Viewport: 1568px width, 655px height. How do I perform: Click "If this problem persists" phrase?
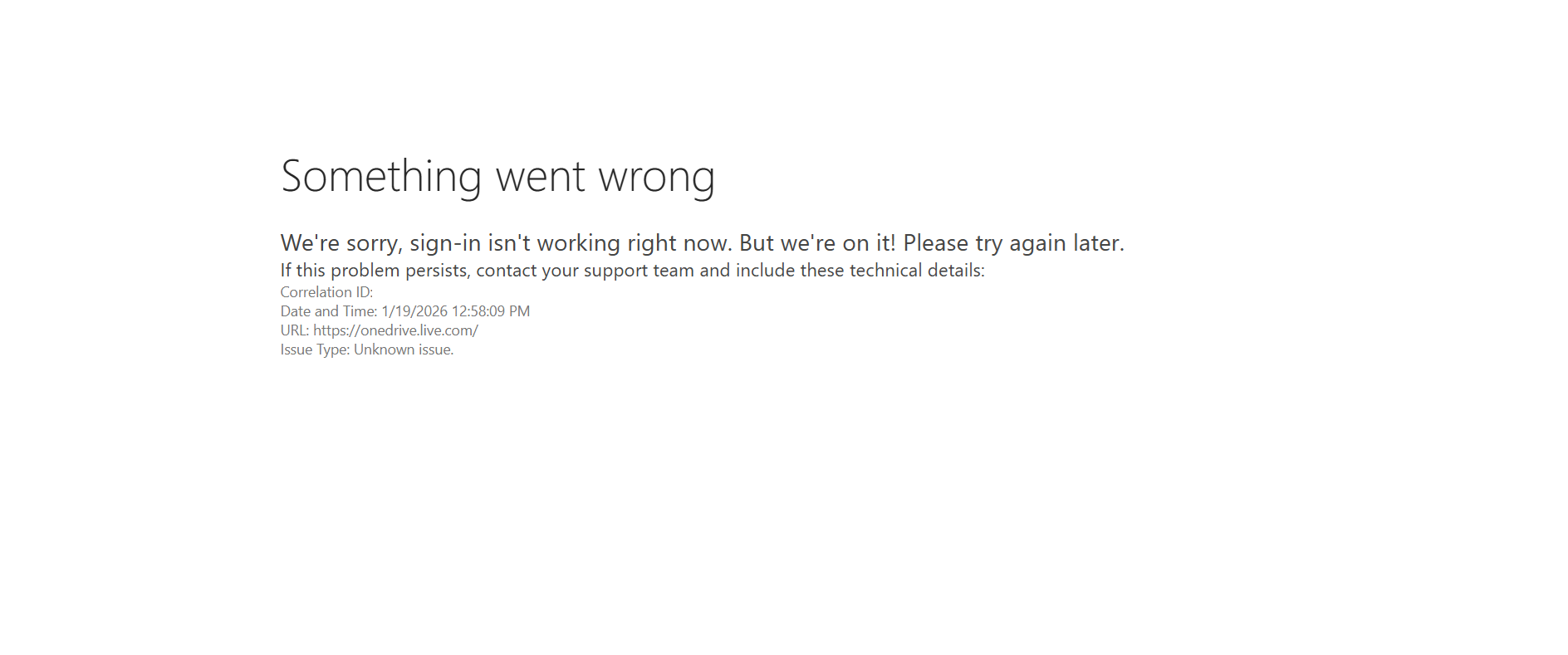click(x=375, y=271)
